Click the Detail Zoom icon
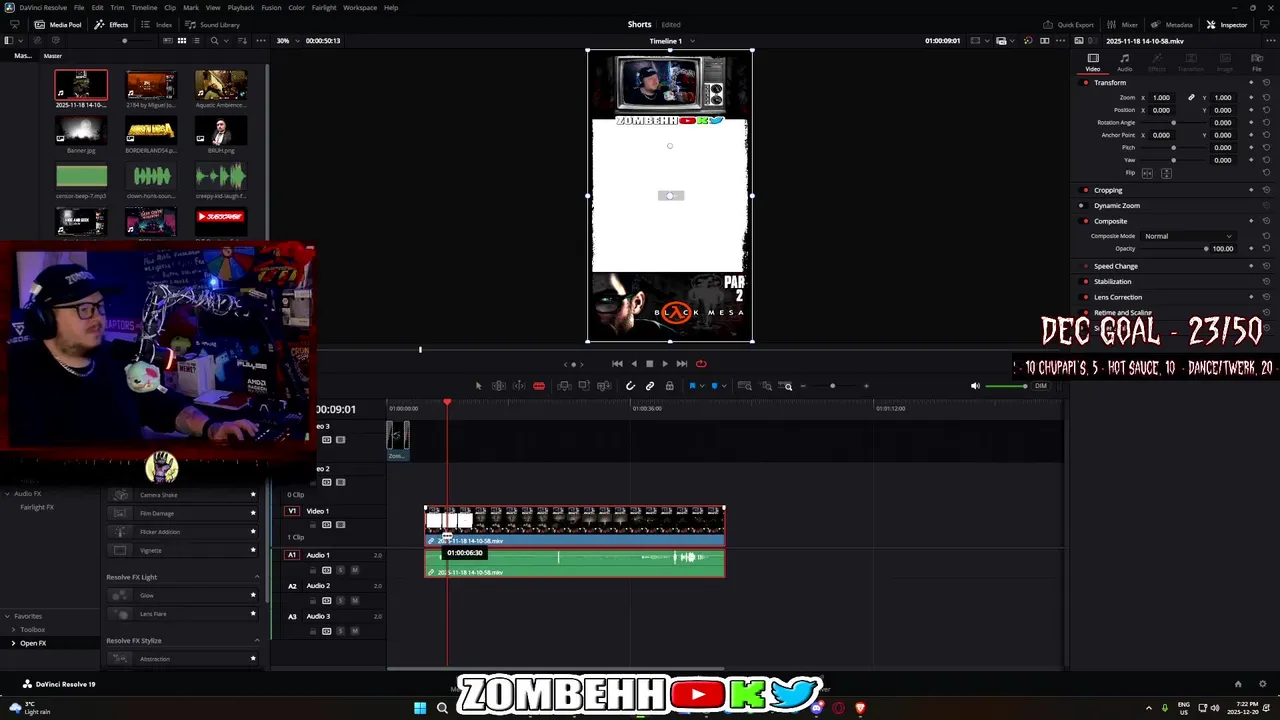Viewport: 1280px width, 720px height. tap(767, 386)
